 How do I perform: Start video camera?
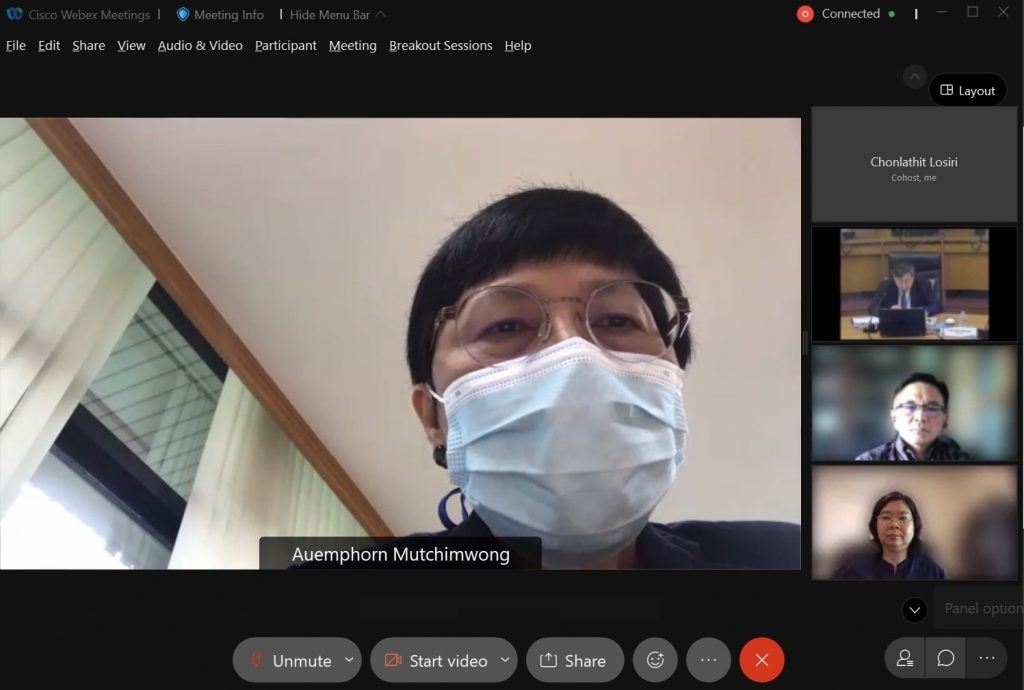(435, 660)
